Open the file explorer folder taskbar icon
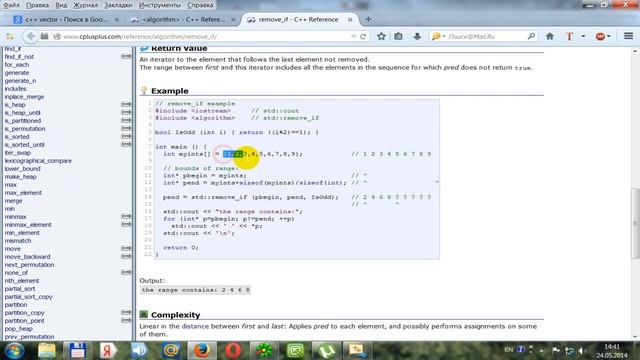This screenshot has width=640, height=360. click(46, 351)
